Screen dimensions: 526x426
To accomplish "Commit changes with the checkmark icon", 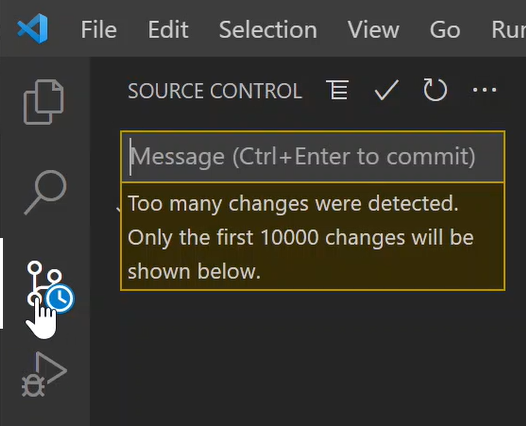I will (x=386, y=90).
